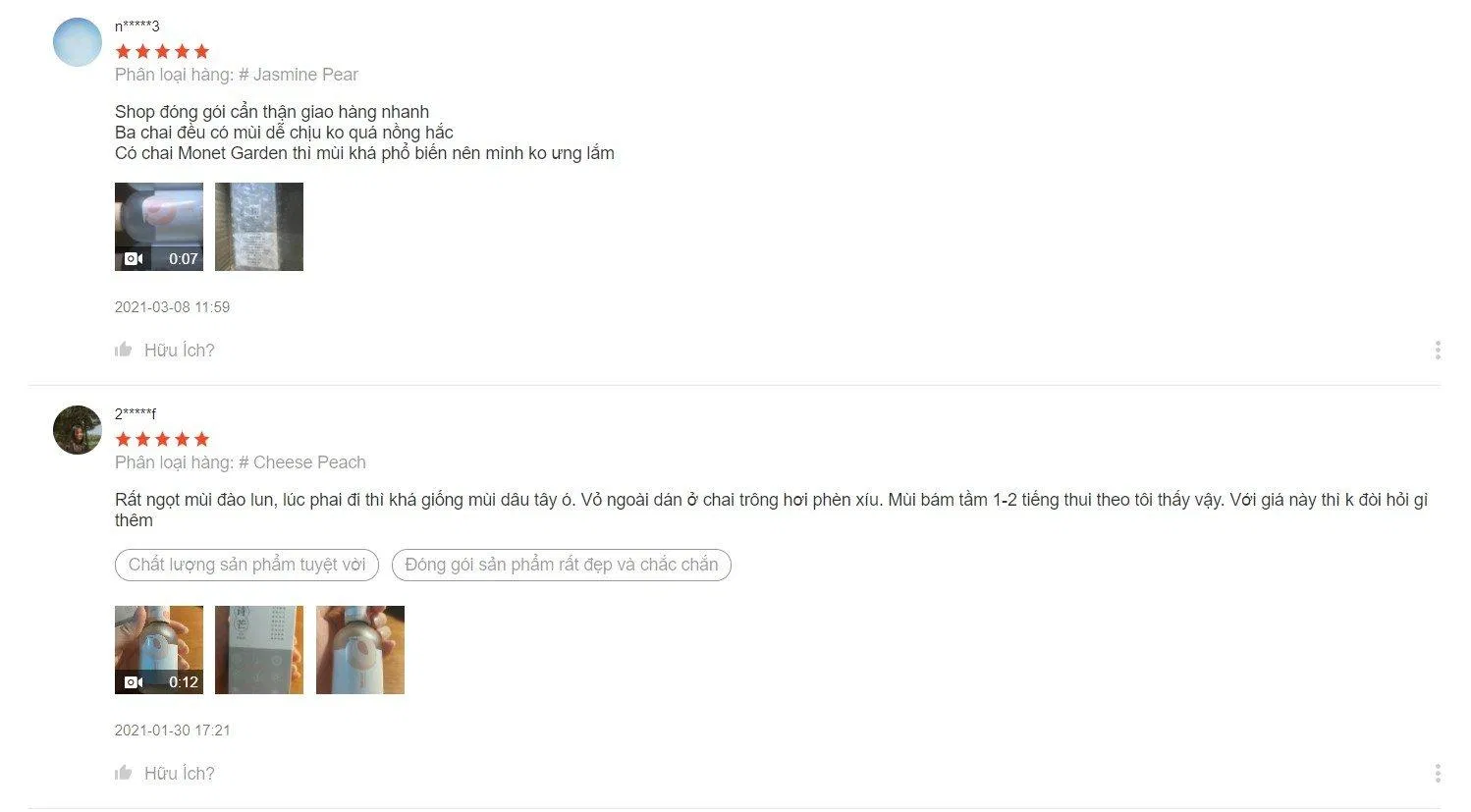Click 2*****f's profile avatar photo
Image resolution: width=1471 pixels, height=812 pixels.
[x=77, y=430]
